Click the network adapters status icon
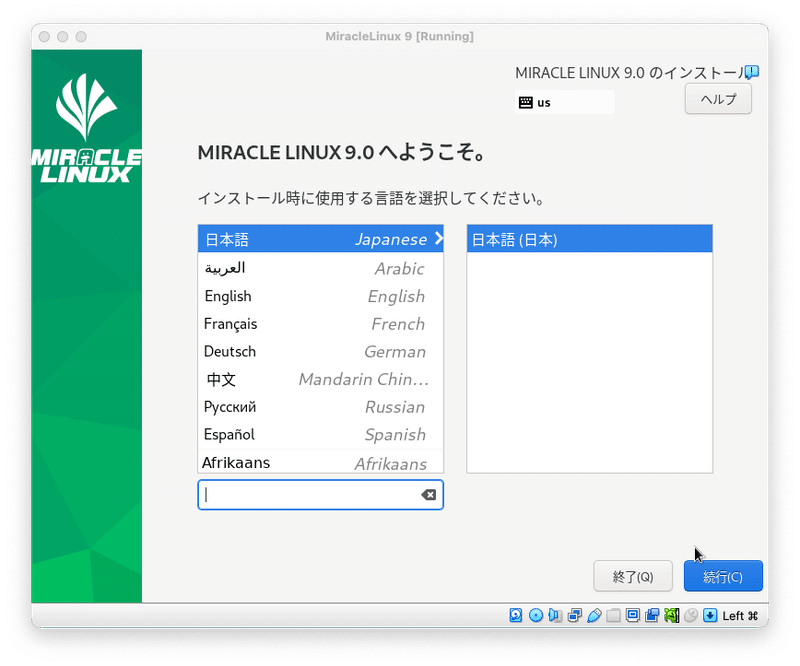Screen dimensions: 800x666 click(x=574, y=615)
